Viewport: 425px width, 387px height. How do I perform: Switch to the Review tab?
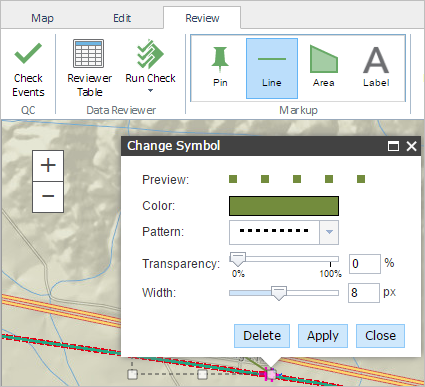pos(202,18)
